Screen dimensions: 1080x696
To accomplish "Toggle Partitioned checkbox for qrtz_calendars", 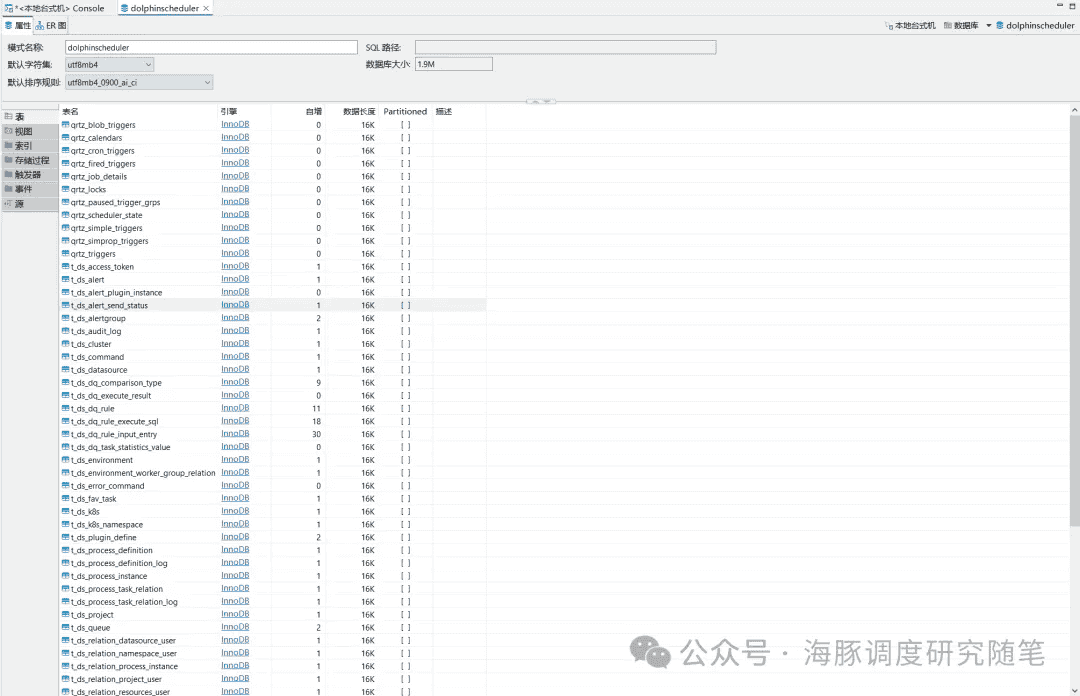I will 406,138.
